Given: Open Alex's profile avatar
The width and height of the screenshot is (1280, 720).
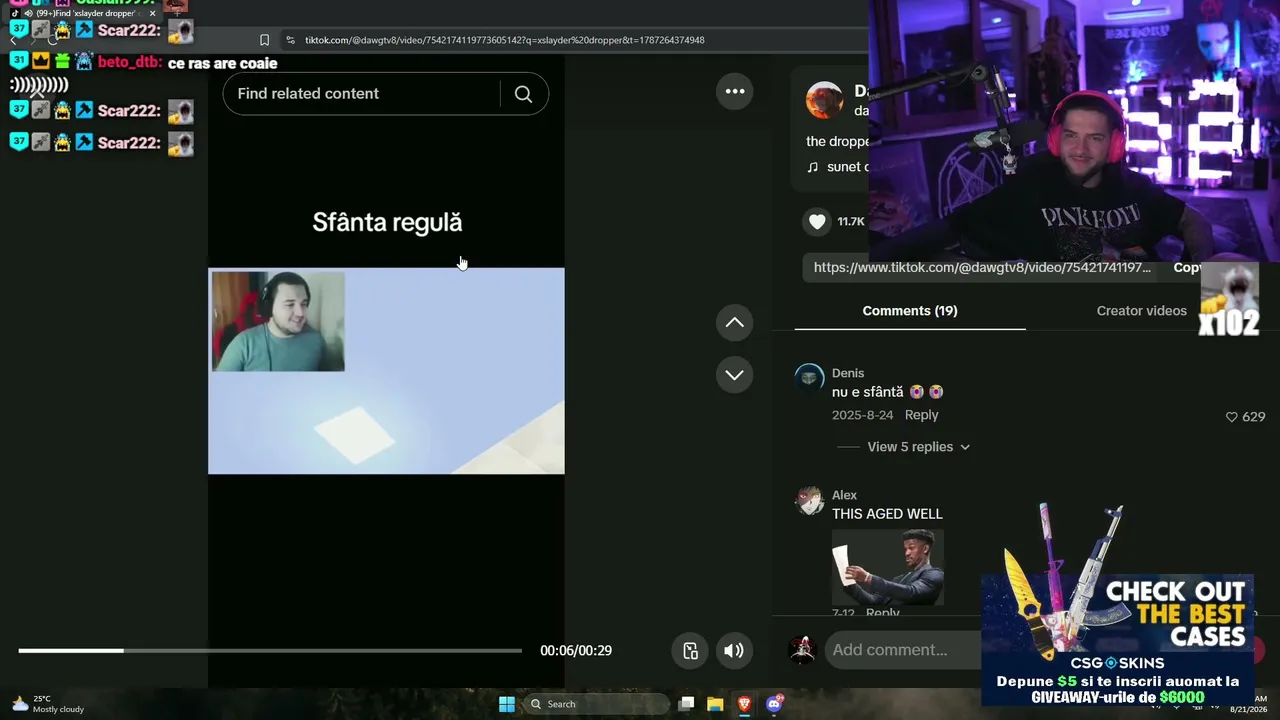Looking at the screenshot, I should 809,501.
